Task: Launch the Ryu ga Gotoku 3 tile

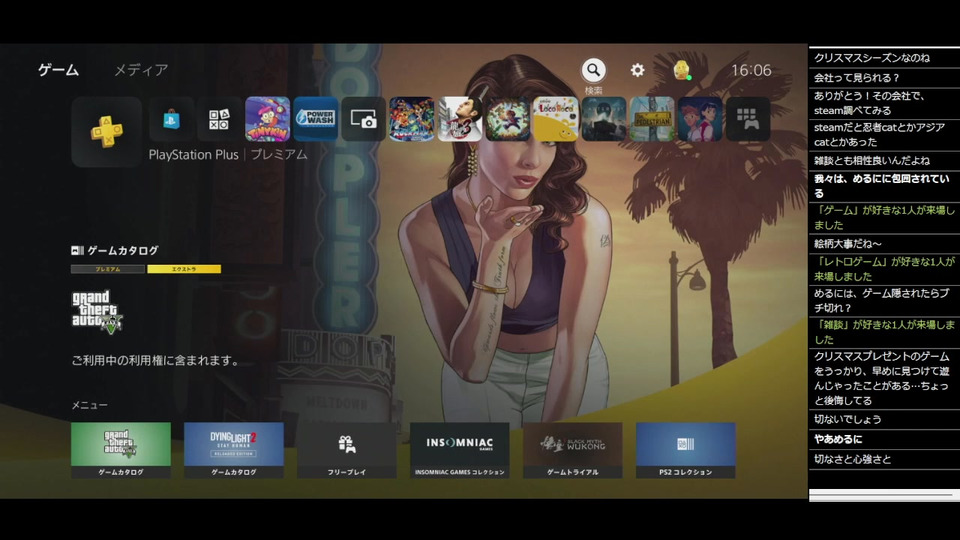Action: click(x=460, y=119)
